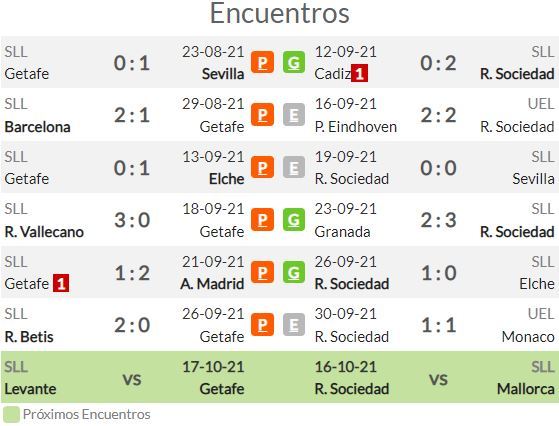Click the red card icon next to Getafe
Viewport: 559px width, 426px height.
[61, 283]
